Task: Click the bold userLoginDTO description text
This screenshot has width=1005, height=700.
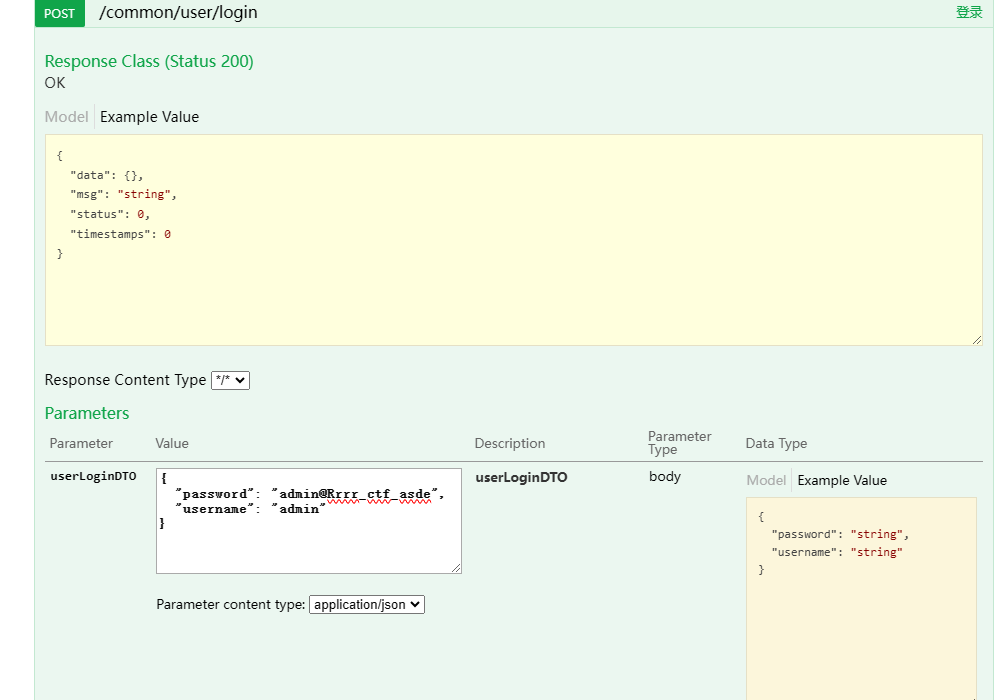Action: point(521,477)
